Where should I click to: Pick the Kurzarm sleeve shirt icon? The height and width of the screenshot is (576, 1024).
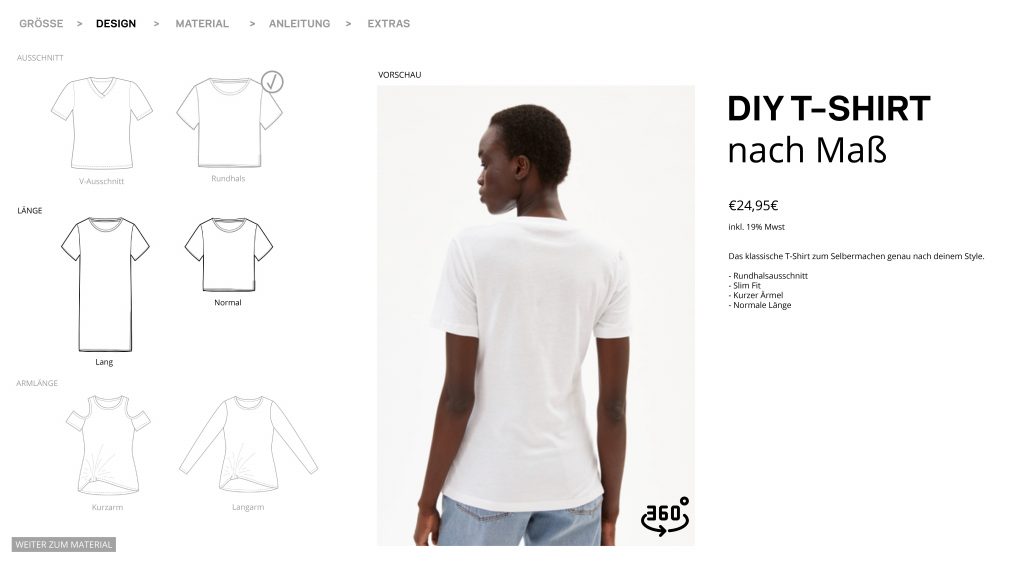point(108,444)
